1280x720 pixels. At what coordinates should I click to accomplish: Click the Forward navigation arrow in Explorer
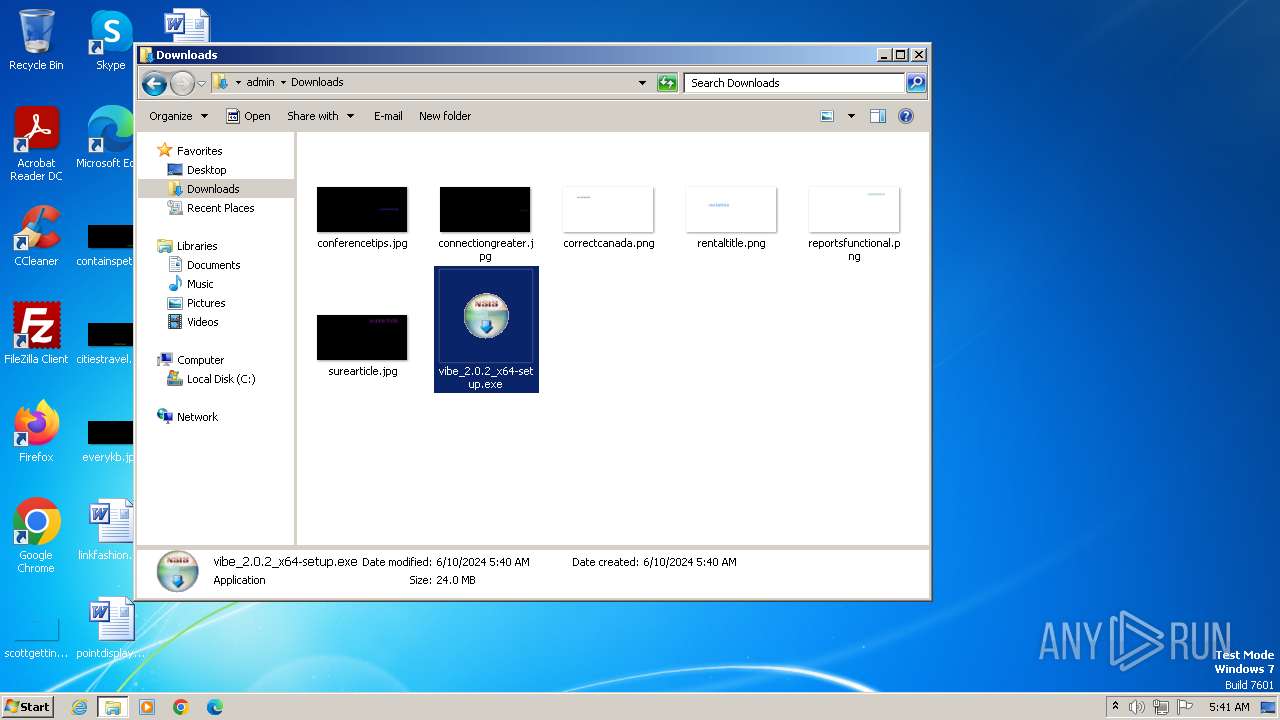point(182,83)
